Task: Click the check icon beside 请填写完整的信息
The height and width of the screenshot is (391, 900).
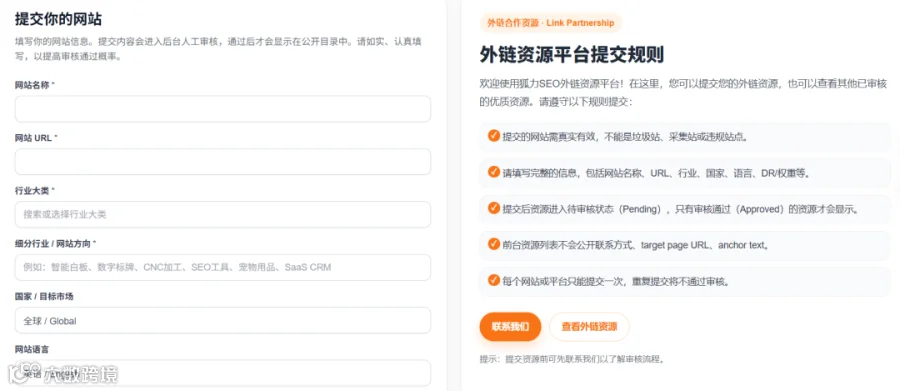Action: 494,172
